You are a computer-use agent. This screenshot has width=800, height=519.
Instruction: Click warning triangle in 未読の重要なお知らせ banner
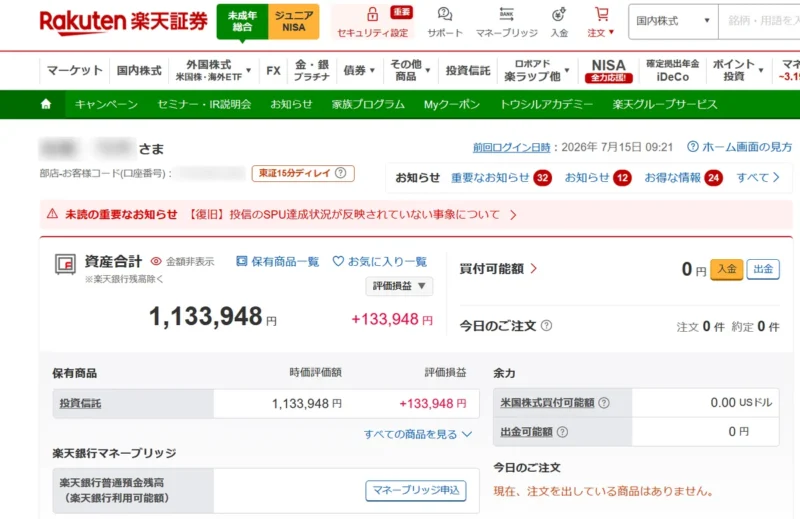tap(52, 214)
